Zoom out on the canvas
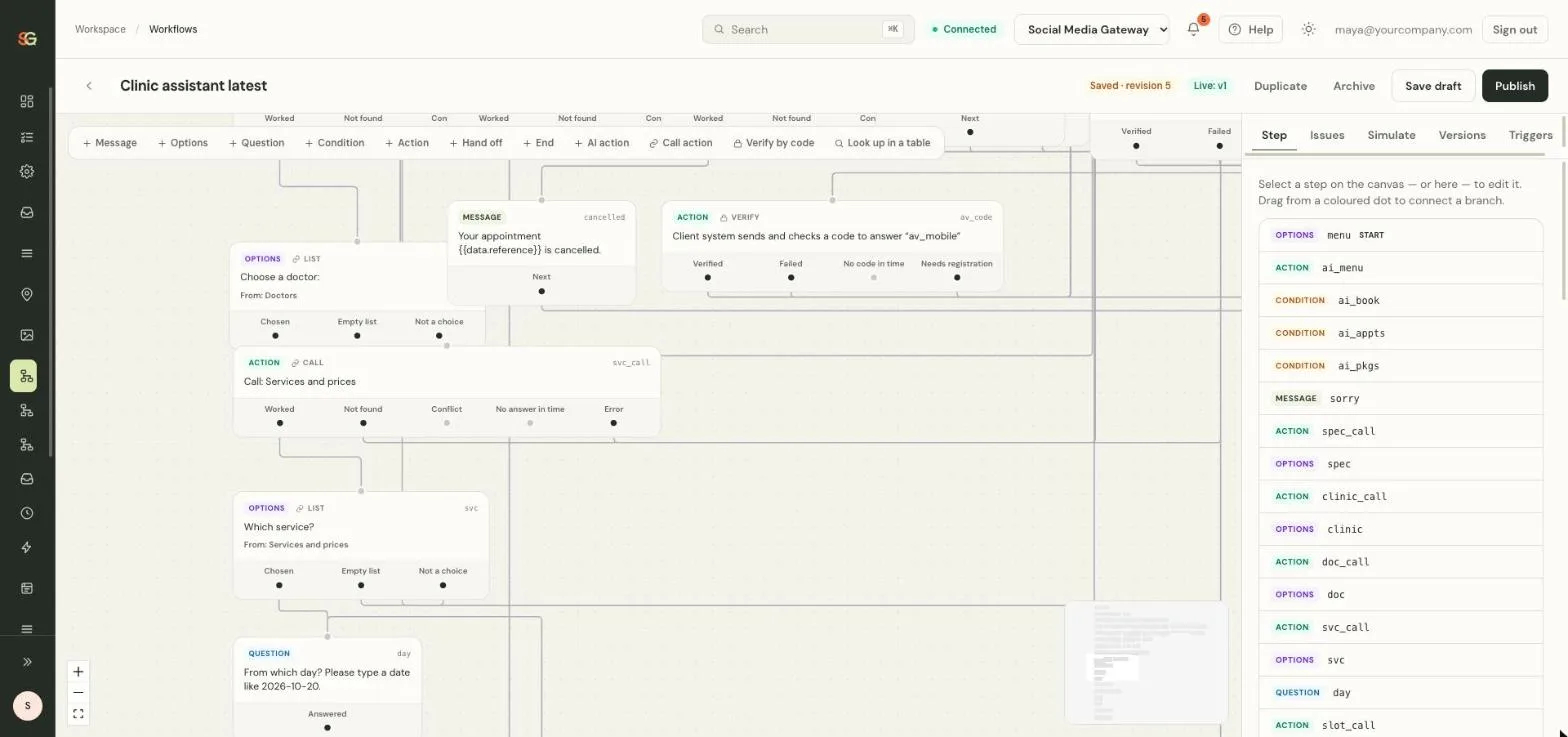 pyautogui.click(x=78, y=693)
